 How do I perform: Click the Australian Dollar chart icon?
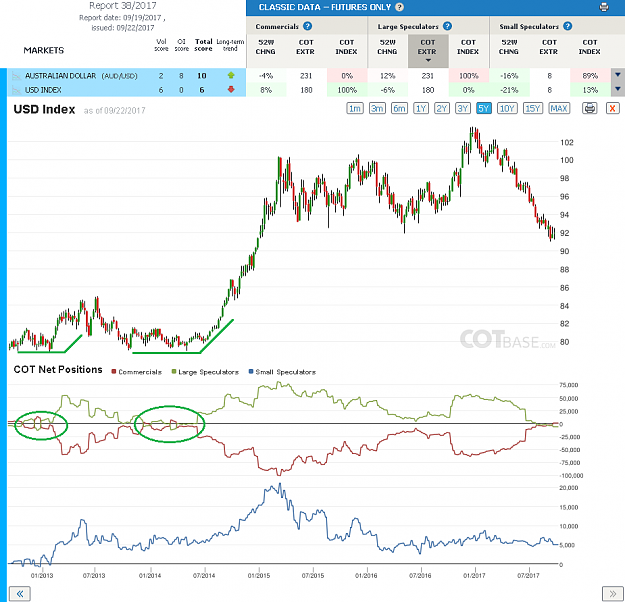(x=16, y=76)
